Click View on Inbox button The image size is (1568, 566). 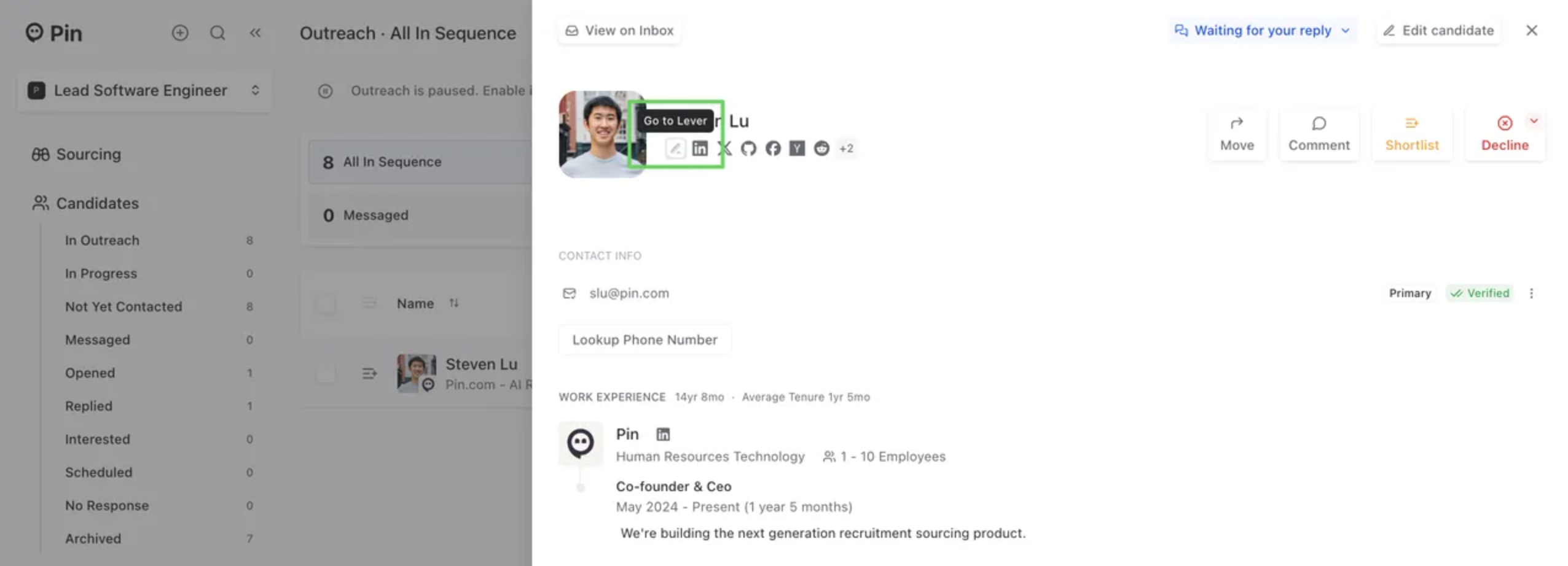619,31
